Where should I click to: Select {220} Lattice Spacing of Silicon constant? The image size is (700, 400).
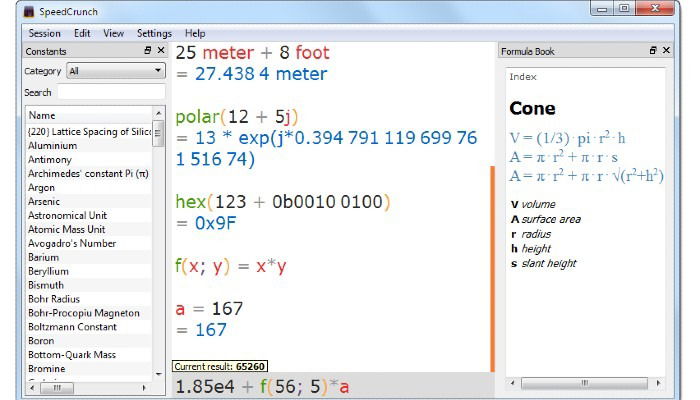click(x=89, y=132)
